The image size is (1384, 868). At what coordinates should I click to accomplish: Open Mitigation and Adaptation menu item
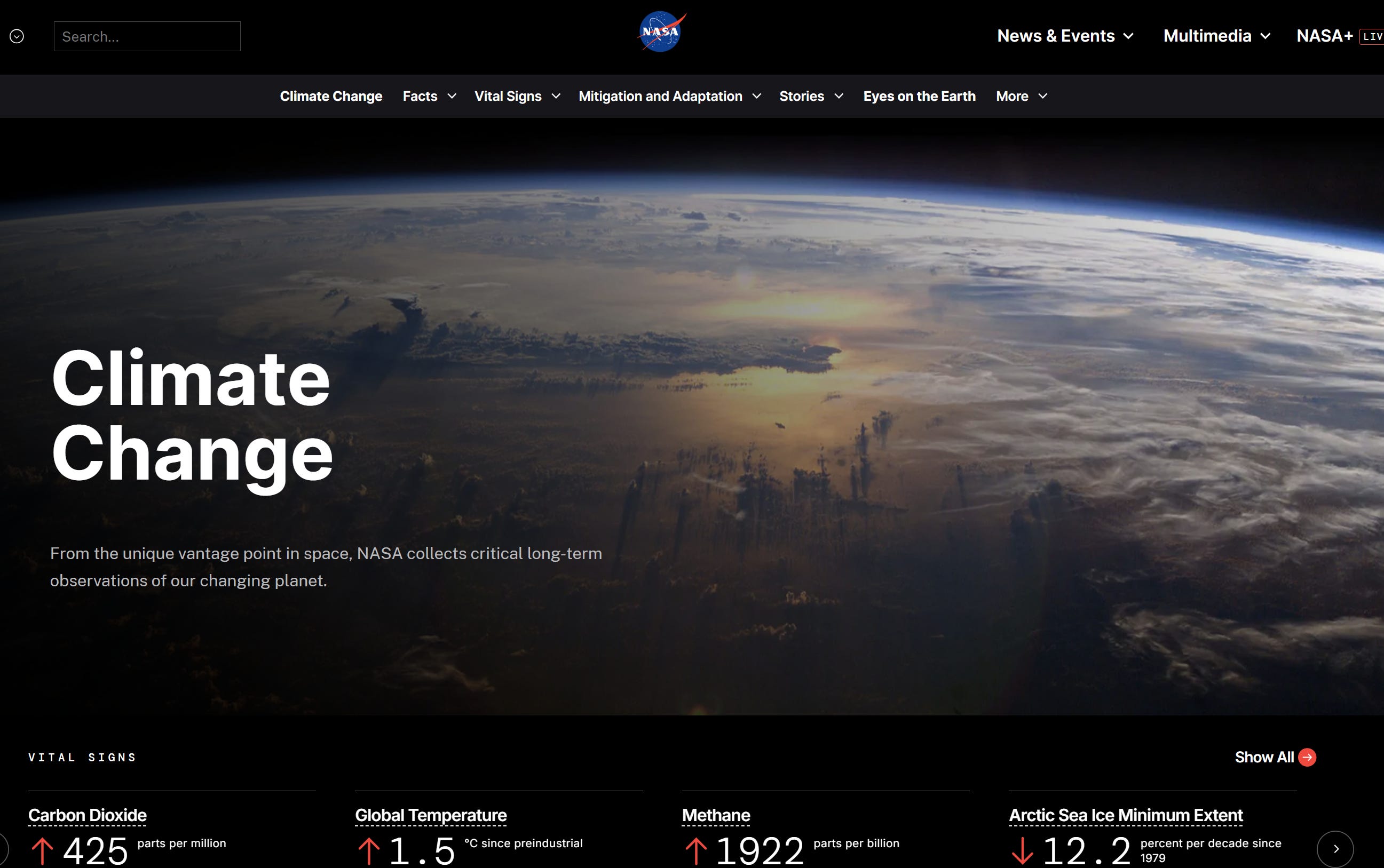coord(660,96)
